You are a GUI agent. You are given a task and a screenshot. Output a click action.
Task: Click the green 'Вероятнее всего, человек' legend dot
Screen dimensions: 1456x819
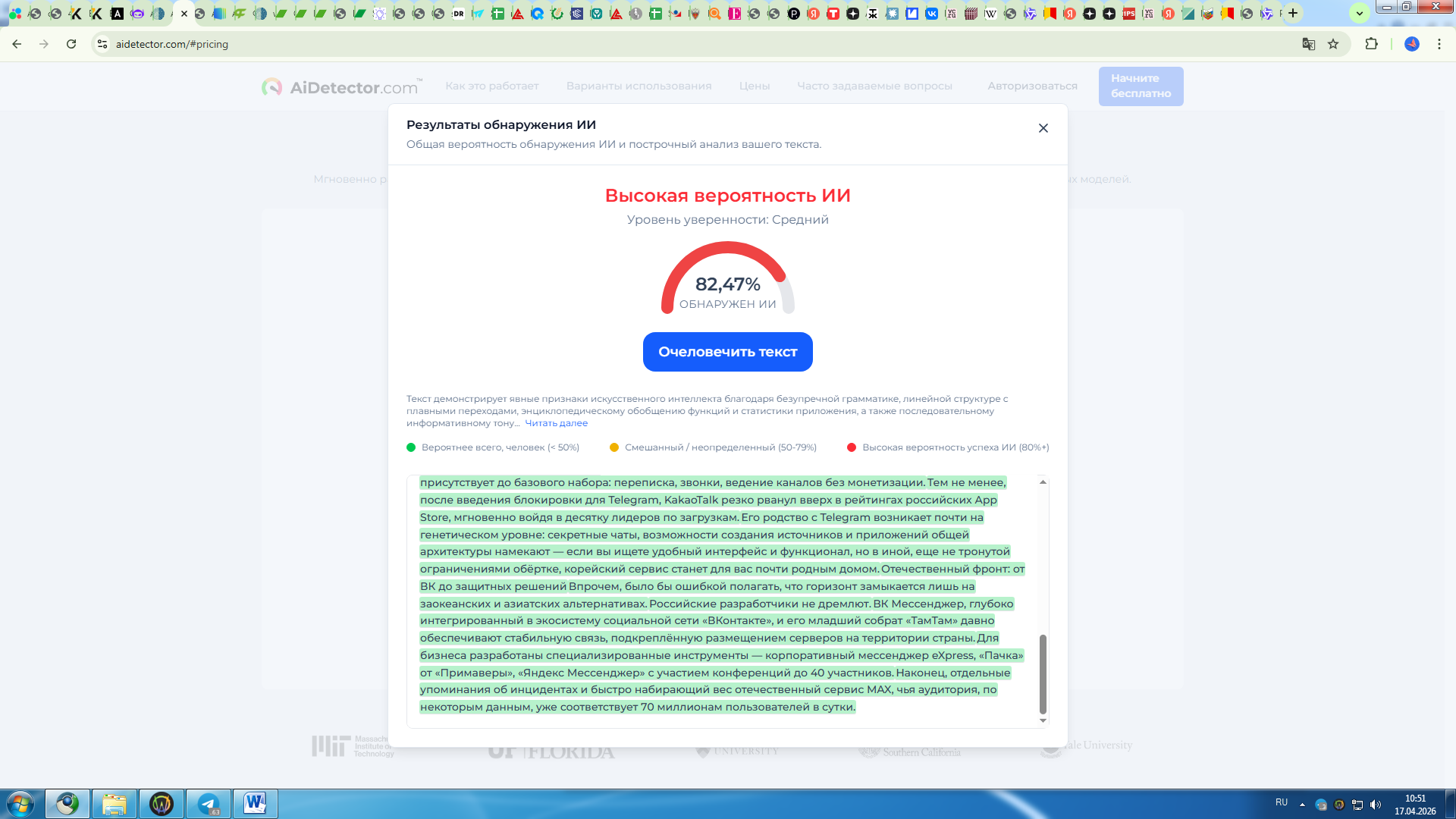pos(411,447)
